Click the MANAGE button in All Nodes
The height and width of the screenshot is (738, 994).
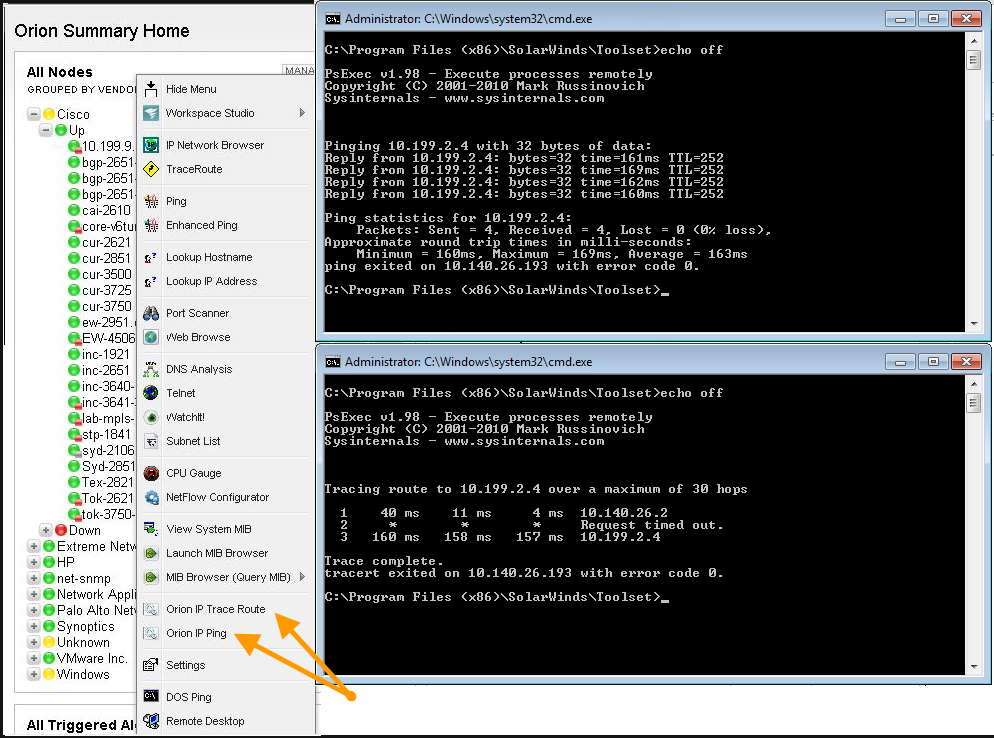click(299, 70)
